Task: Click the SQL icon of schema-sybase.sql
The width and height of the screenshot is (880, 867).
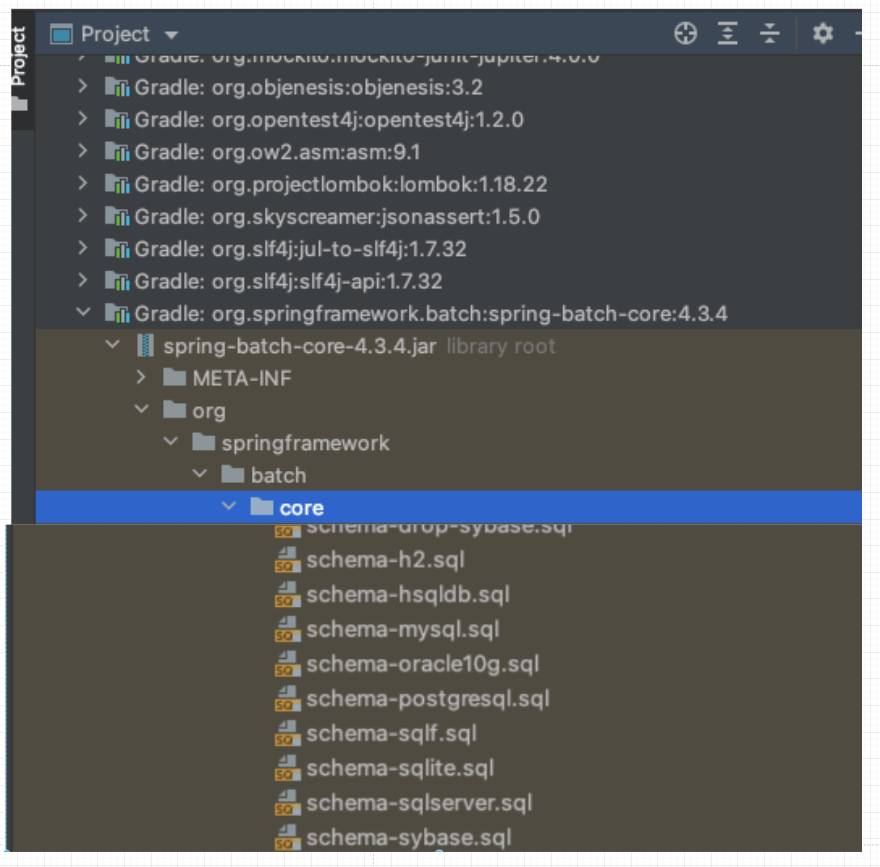Action: (x=287, y=838)
